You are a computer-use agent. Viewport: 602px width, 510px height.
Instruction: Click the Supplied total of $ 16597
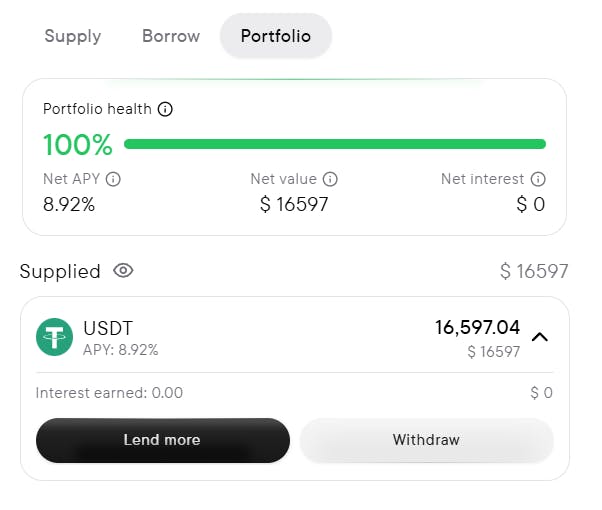pos(534,272)
